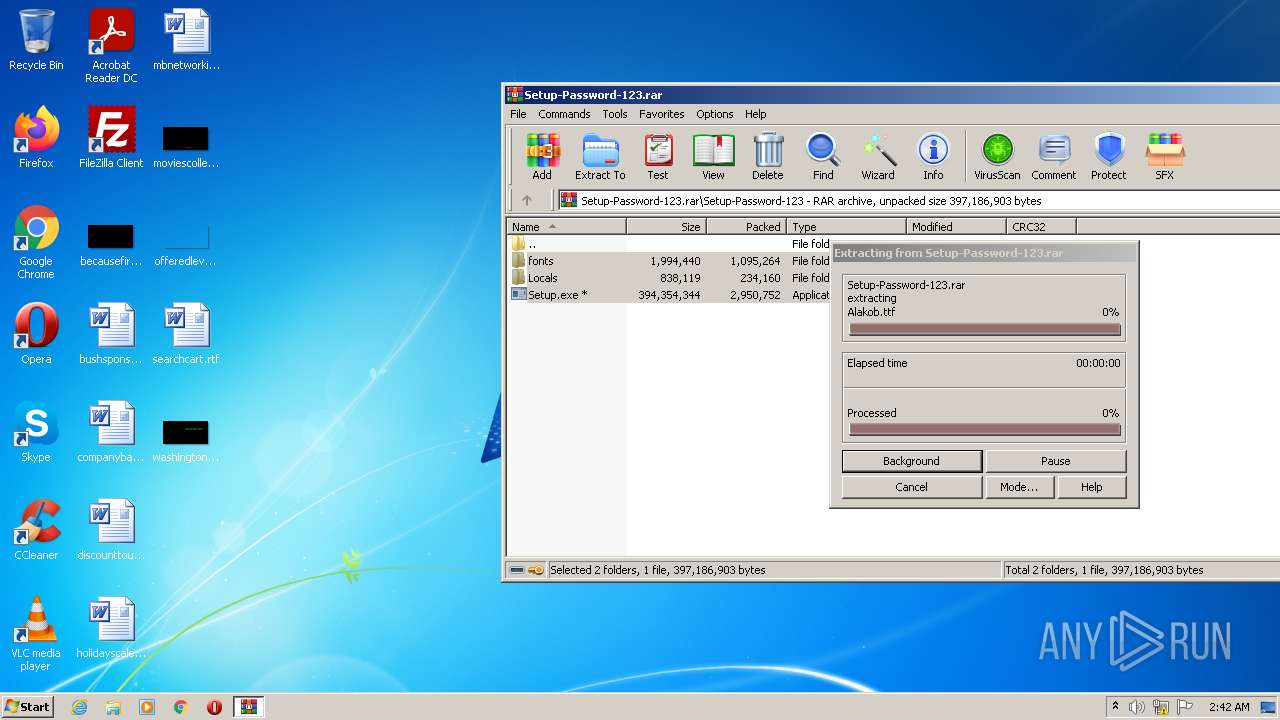Viewport: 1280px width, 720px height.
Task: Click the Delete trash can icon
Action: (x=768, y=157)
